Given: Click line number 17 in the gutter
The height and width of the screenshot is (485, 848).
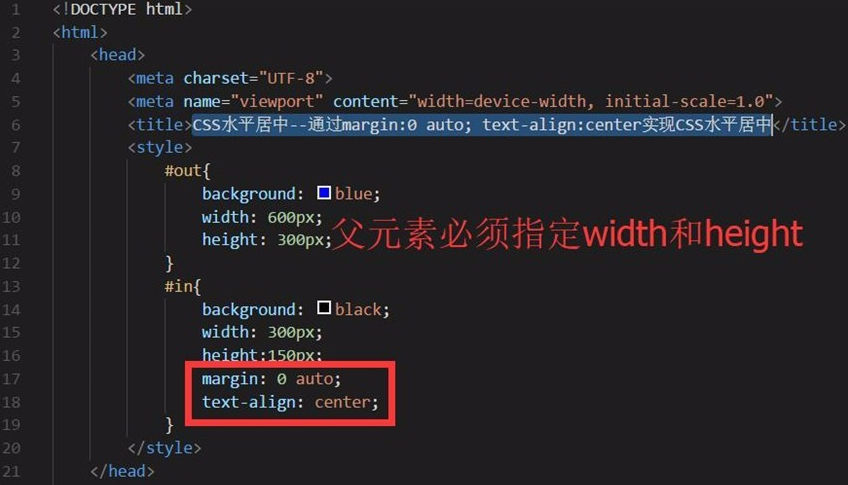Looking at the screenshot, I should [x=11, y=379].
